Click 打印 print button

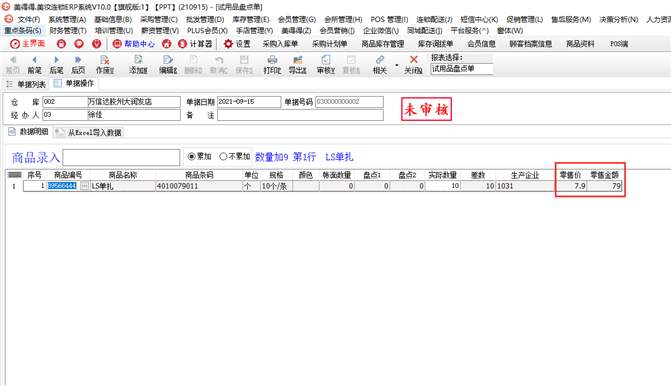coord(272,65)
